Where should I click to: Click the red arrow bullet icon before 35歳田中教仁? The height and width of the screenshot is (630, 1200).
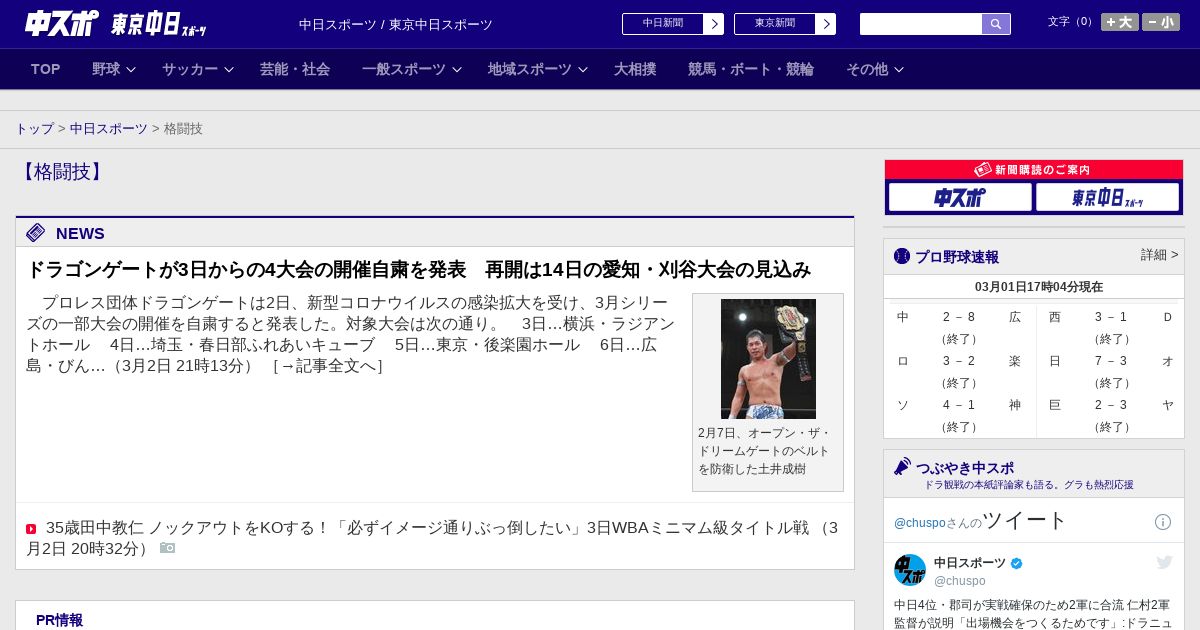[x=31, y=529]
